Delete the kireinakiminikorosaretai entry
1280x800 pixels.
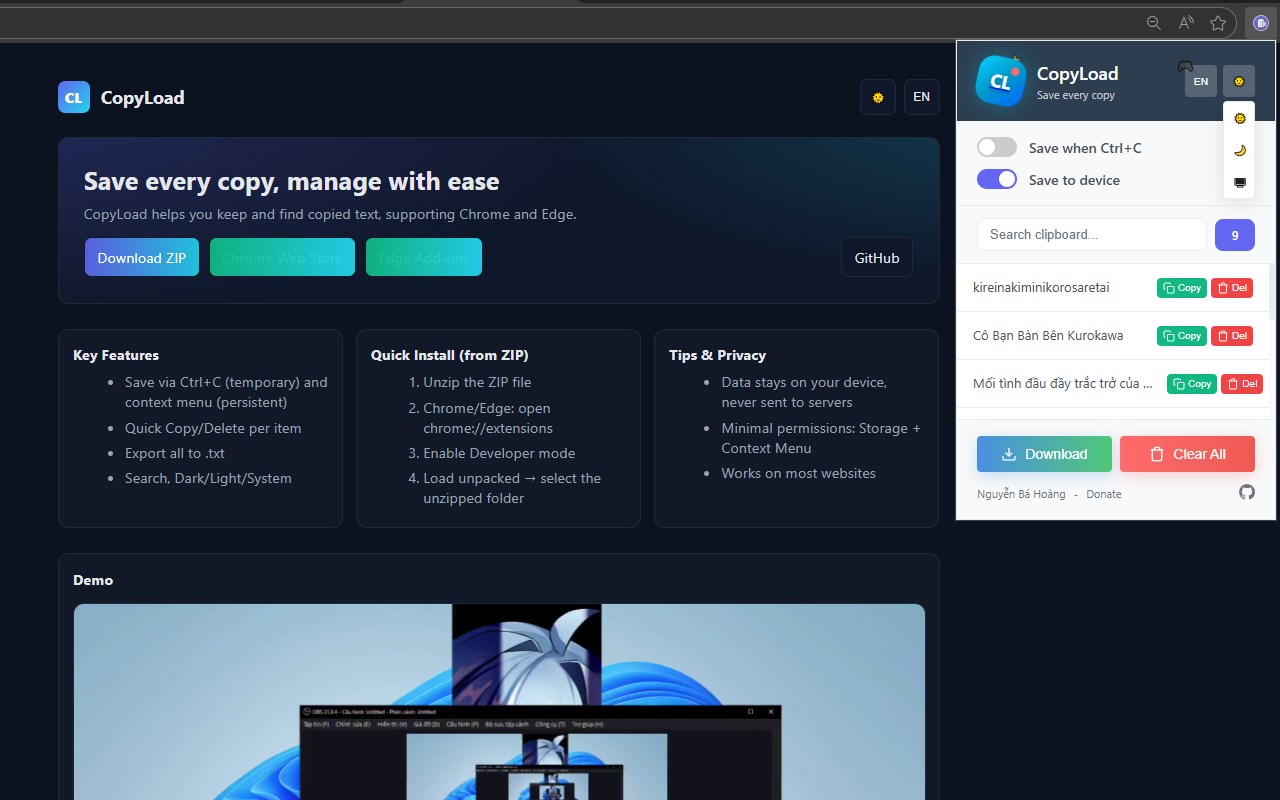pos(1232,288)
